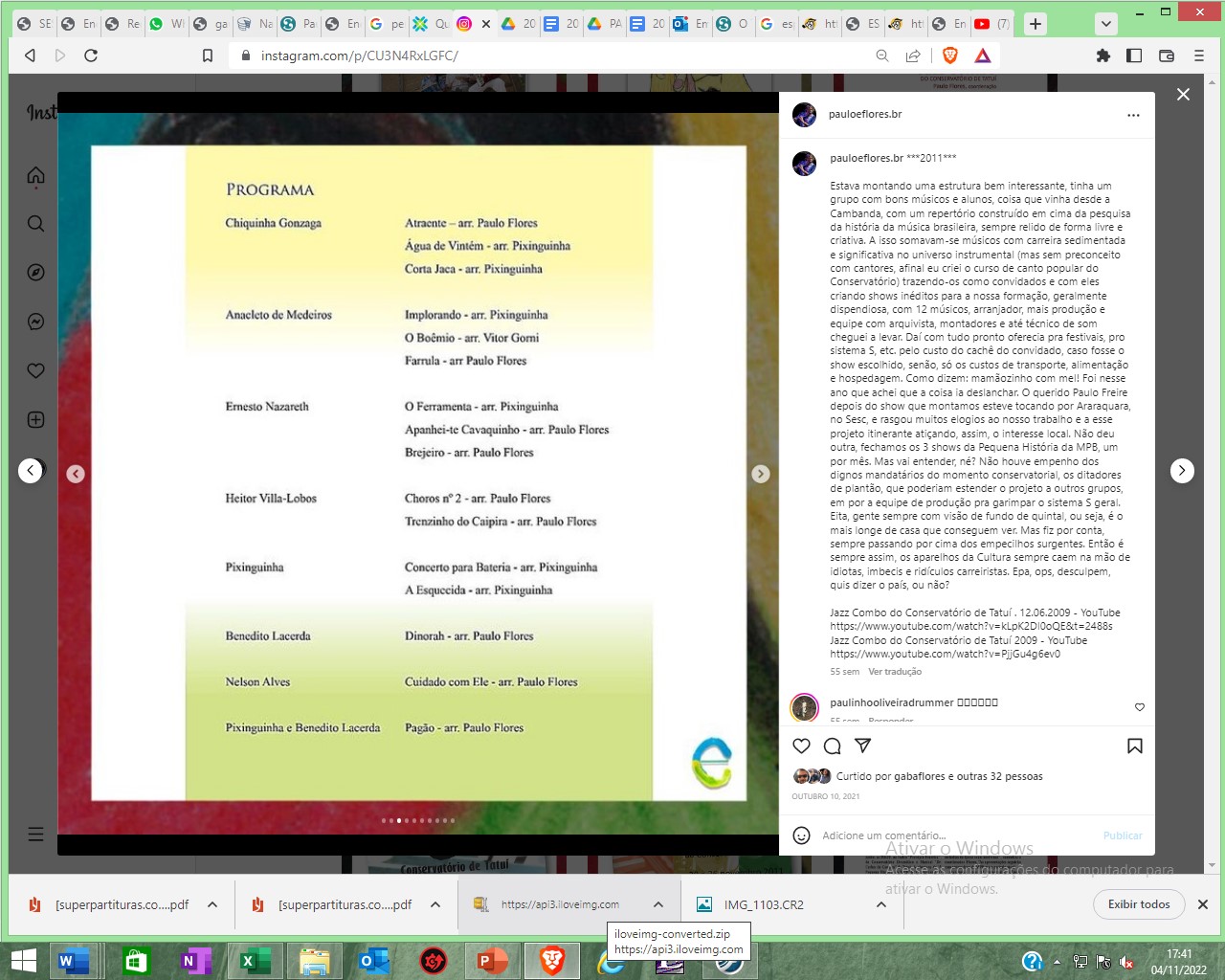Expand options for IMG_1103.CR2 download
Image resolution: width=1225 pixels, height=980 pixels.
[881, 904]
